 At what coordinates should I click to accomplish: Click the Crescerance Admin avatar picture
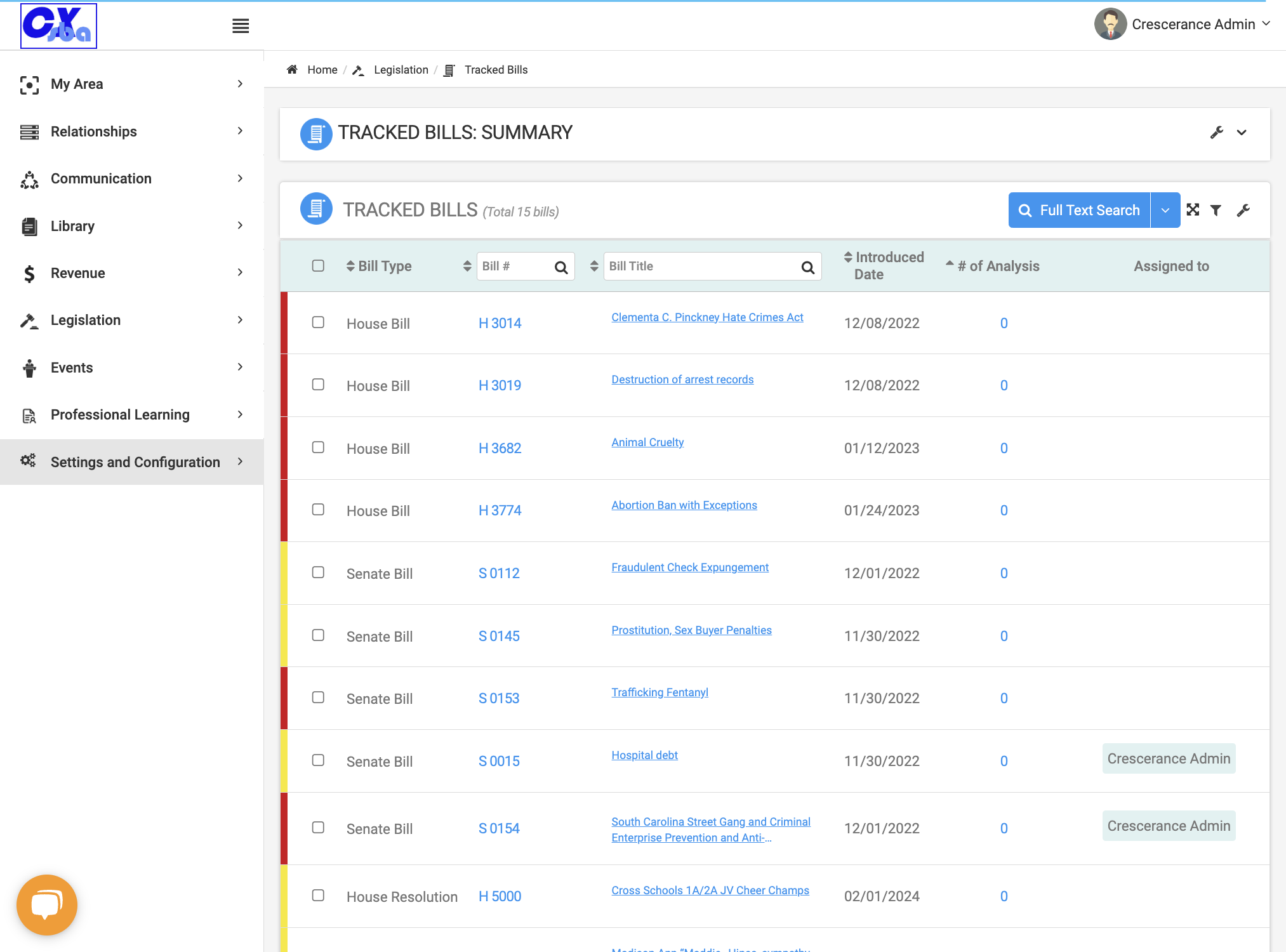(1110, 24)
